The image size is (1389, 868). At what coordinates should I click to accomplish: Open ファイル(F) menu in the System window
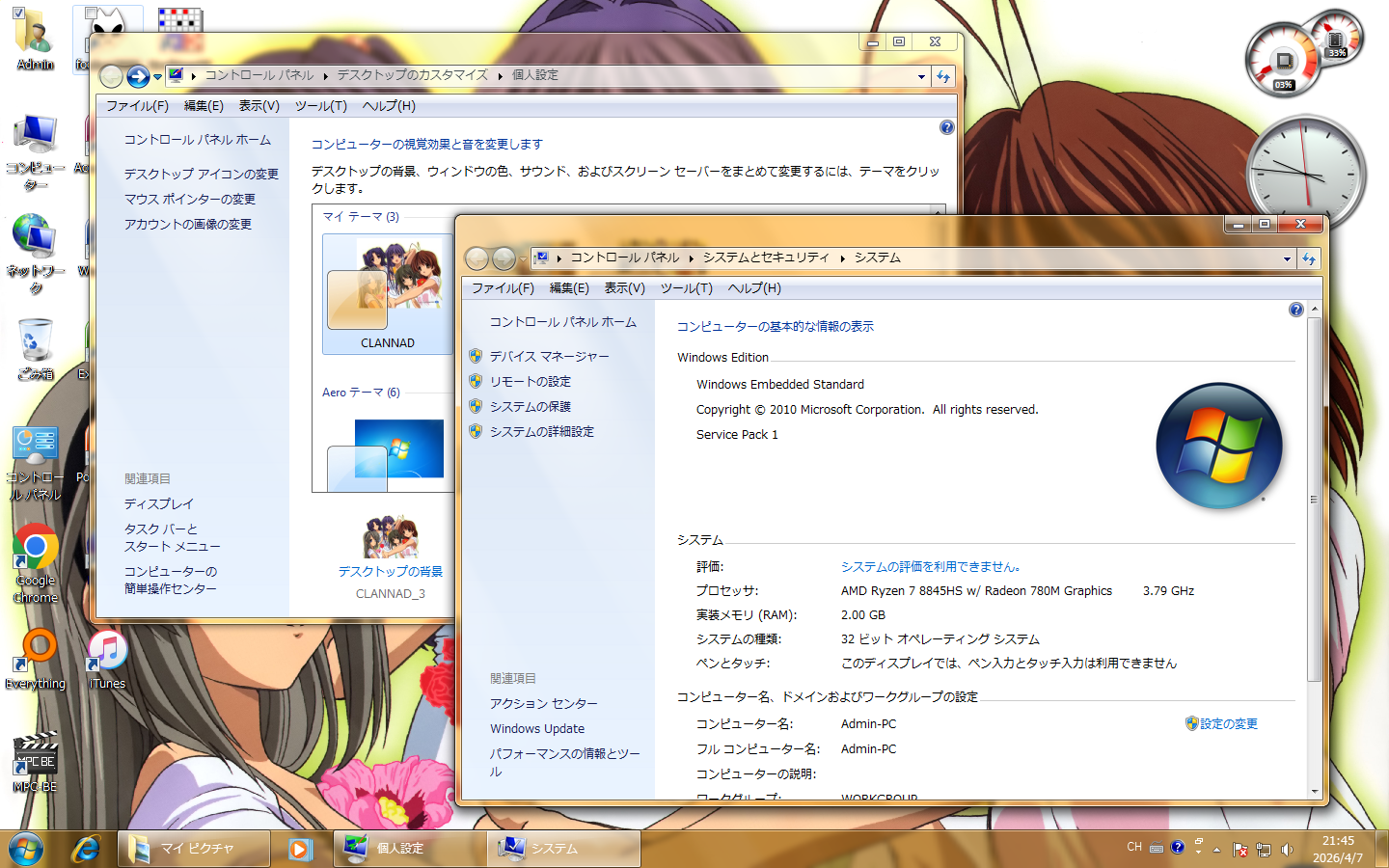(x=503, y=288)
